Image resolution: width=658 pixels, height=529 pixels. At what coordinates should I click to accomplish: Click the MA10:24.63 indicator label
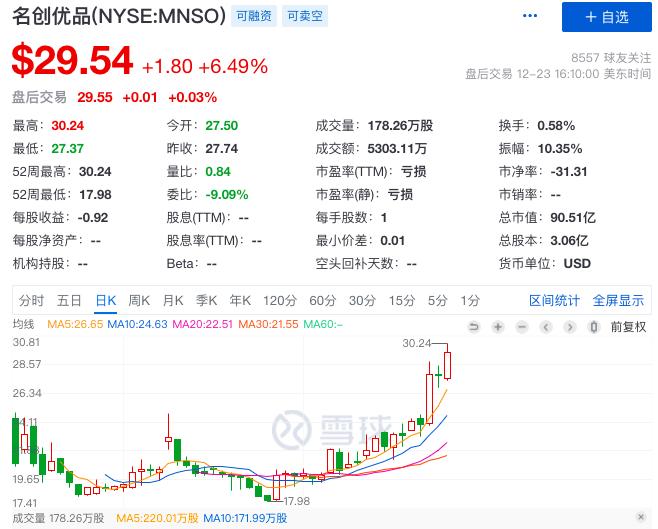(x=137, y=324)
